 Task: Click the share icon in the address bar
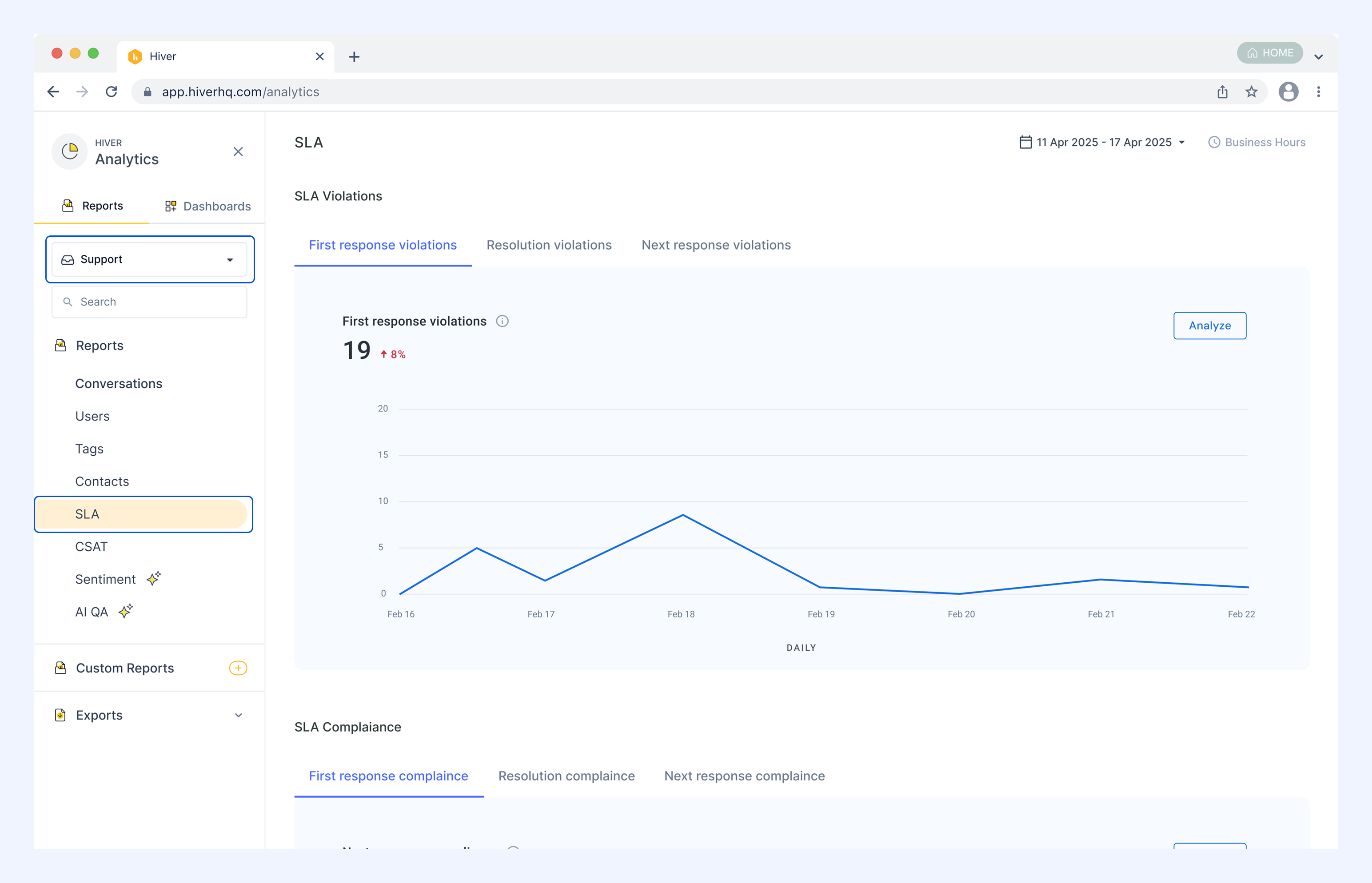1222,92
